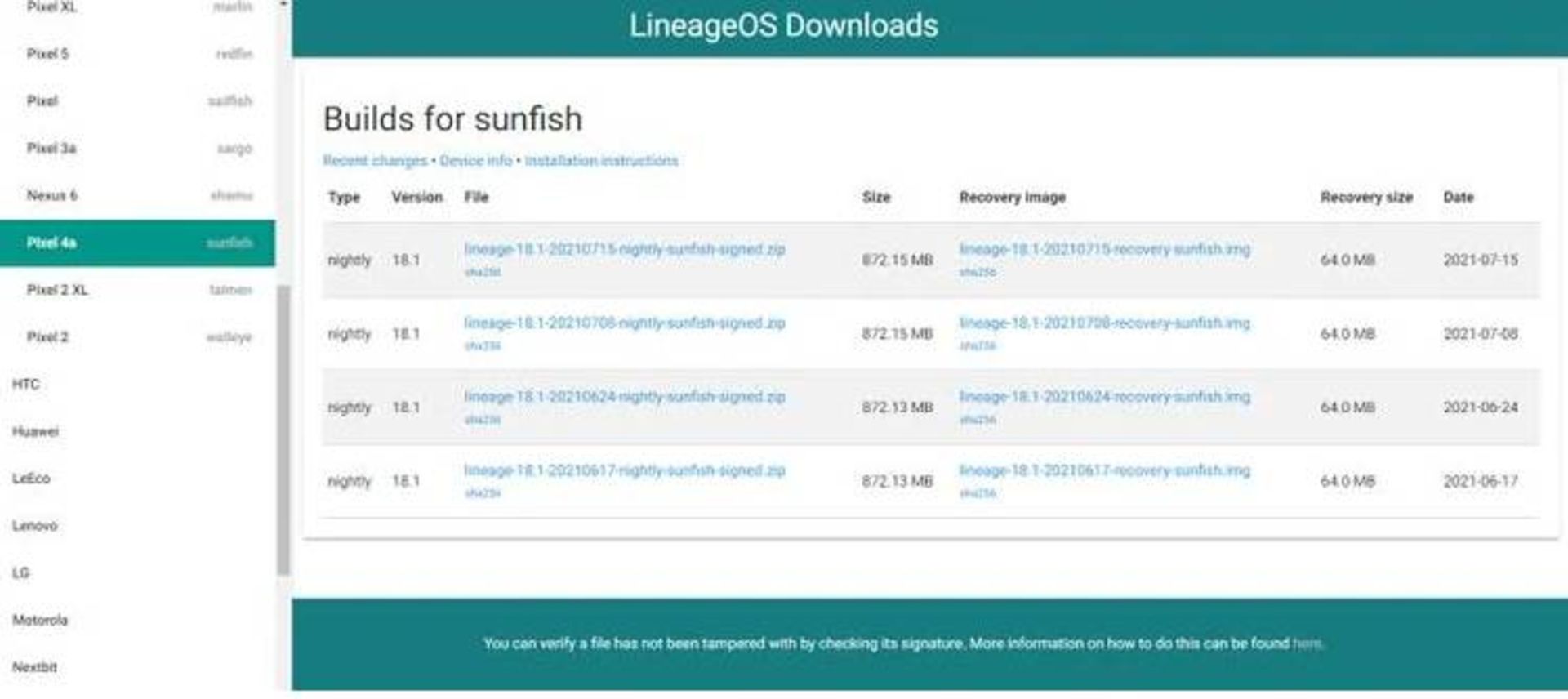The width and height of the screenshot is (1568, 699).
Task: Click the 2021-06-24 date cell
Action: tap(1481, 407)
